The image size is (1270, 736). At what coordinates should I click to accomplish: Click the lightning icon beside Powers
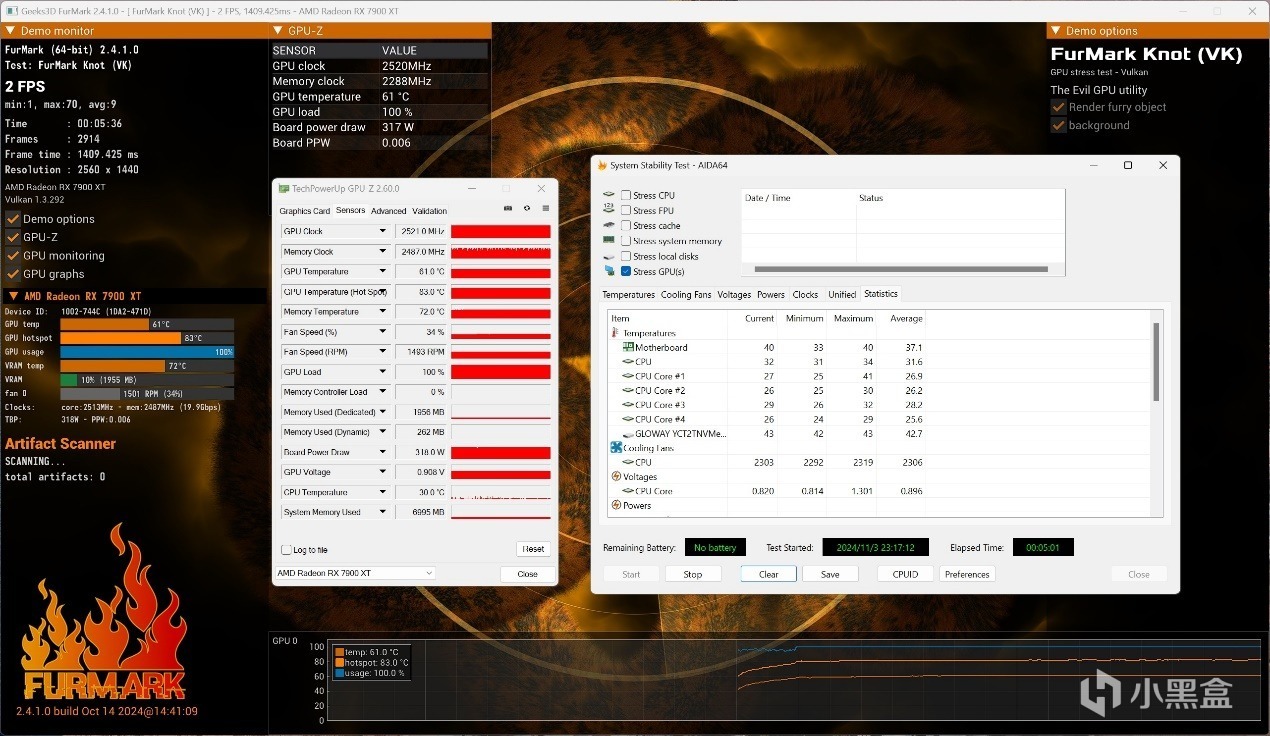pos(615,506)
